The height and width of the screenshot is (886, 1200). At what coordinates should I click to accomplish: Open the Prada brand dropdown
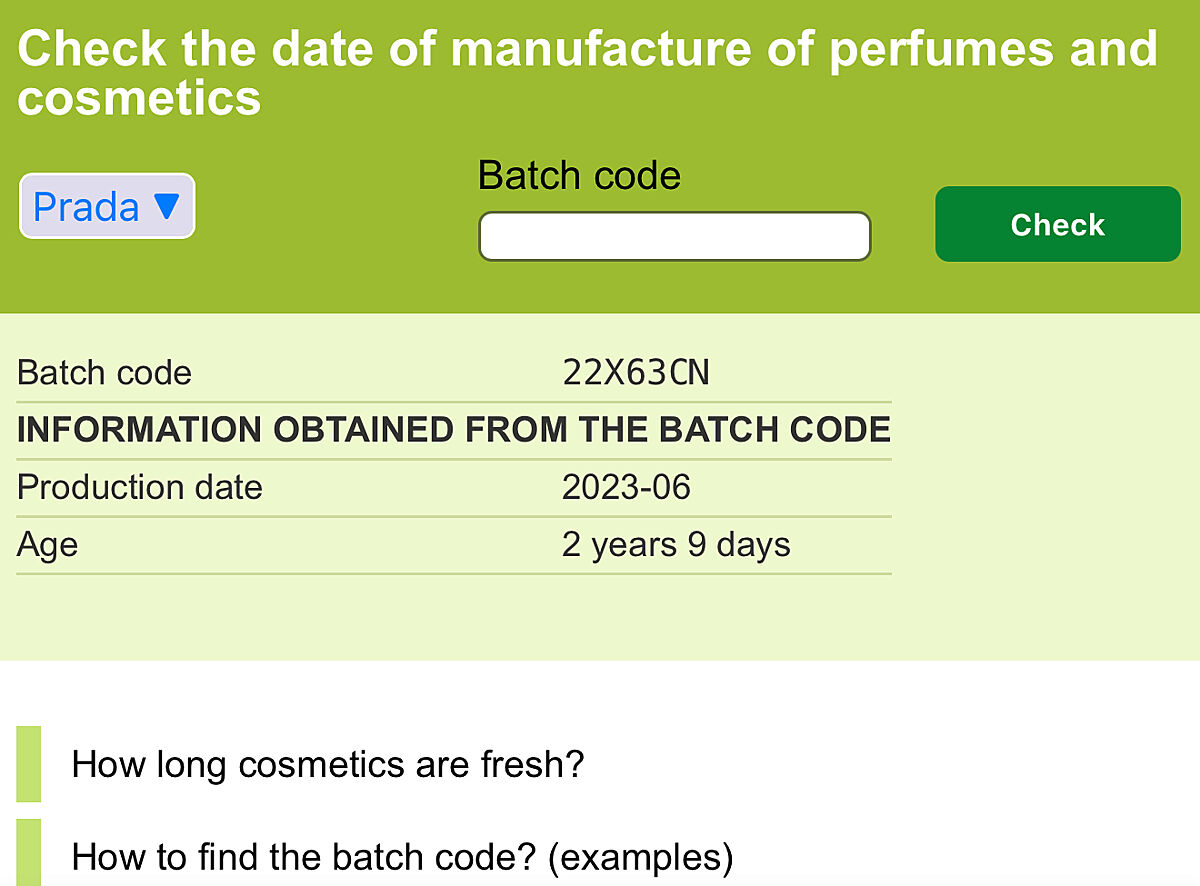click(x=107, y=207)
